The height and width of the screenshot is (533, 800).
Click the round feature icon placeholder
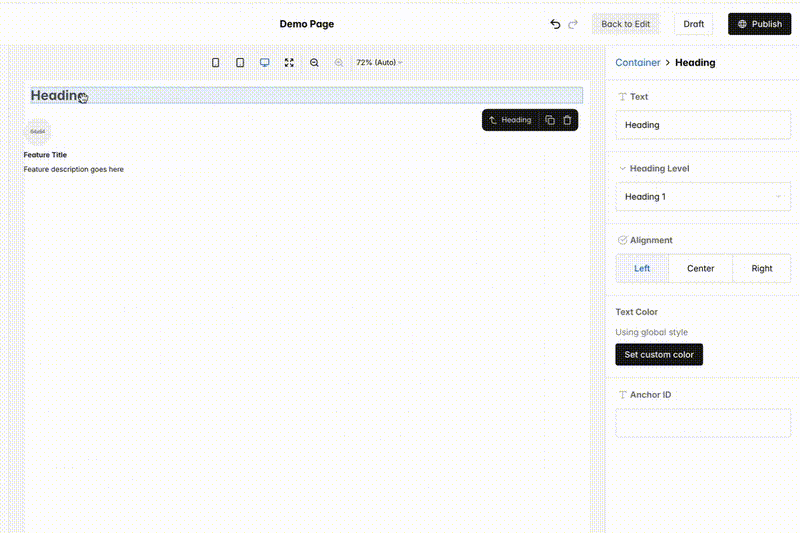coord(38,132)
